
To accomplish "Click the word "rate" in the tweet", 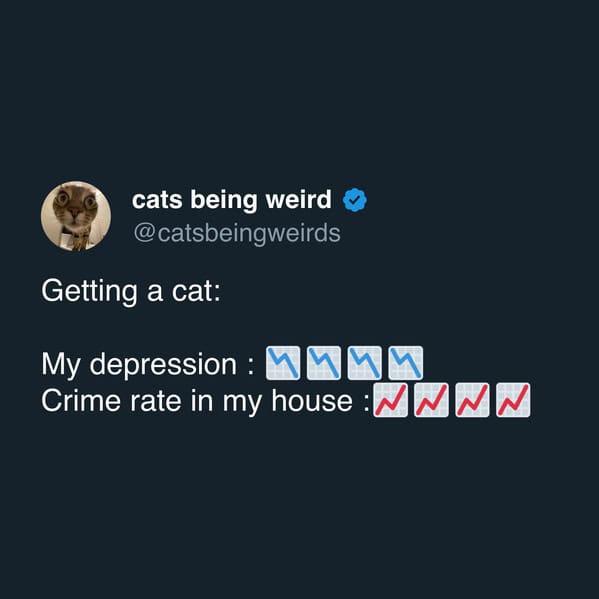I will 155,402.
